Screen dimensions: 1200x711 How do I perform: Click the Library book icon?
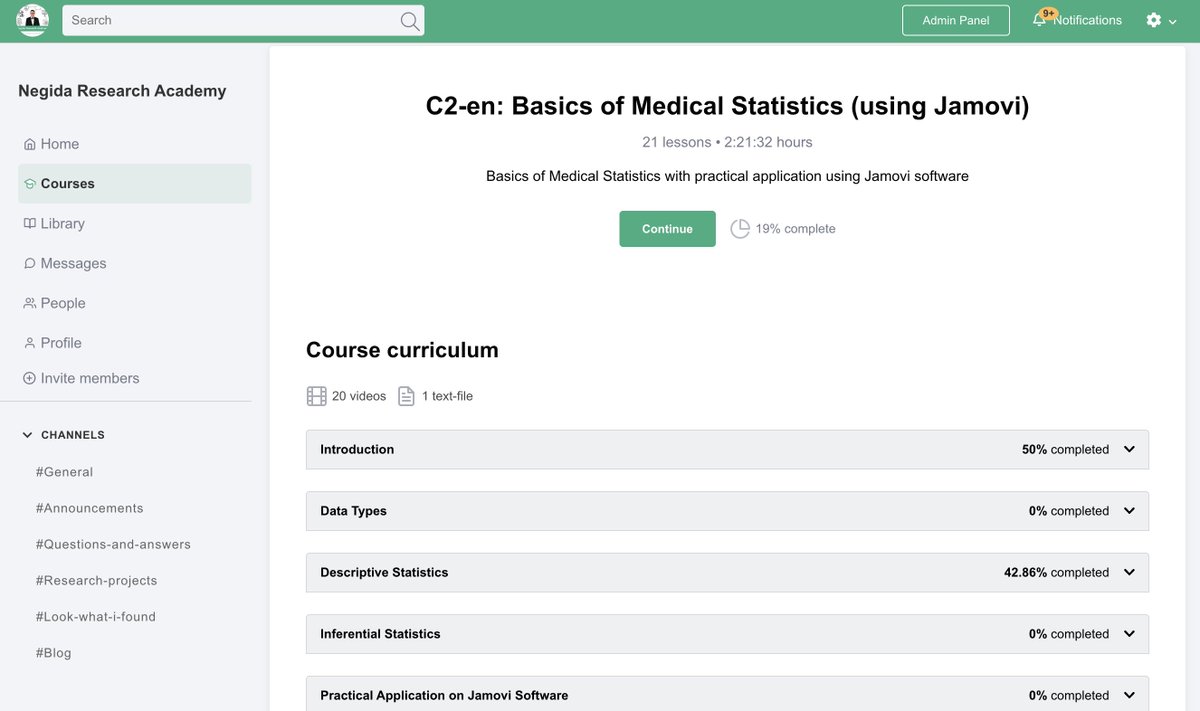pyautogui.click(x=30, y=224)
